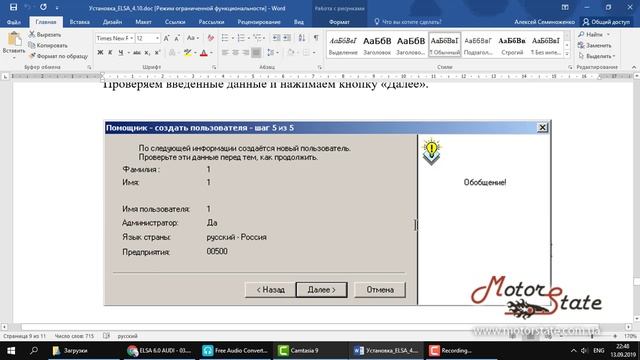Click Replace (Заменить) in editing group
The image size is (640, 360).
(x=595, y=45)
